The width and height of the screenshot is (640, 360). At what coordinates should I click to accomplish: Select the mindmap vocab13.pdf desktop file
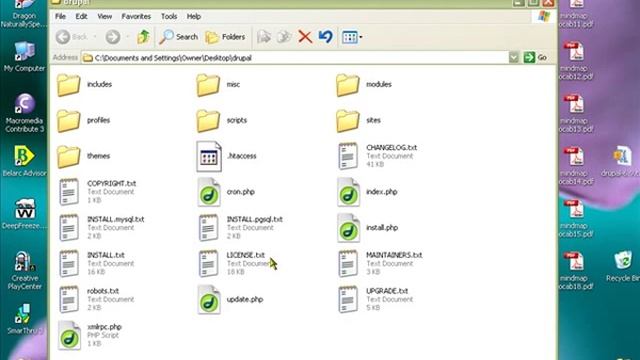coord(576,113)
